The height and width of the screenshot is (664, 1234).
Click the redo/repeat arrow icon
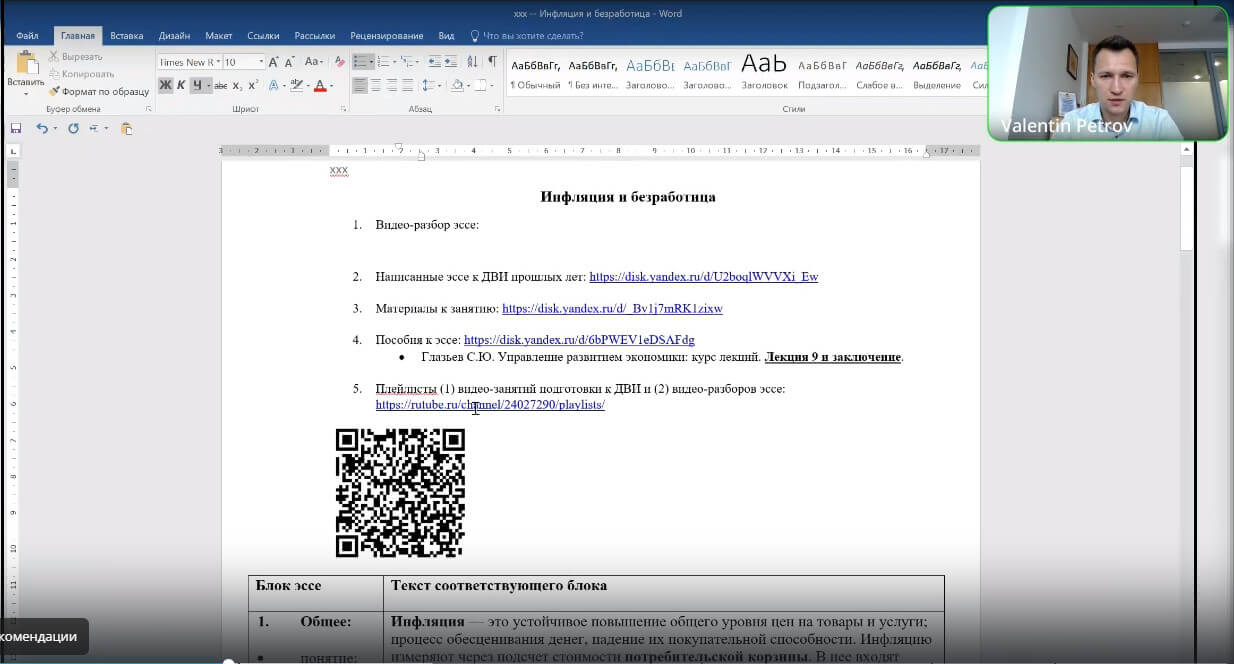[x=73, y=128]
